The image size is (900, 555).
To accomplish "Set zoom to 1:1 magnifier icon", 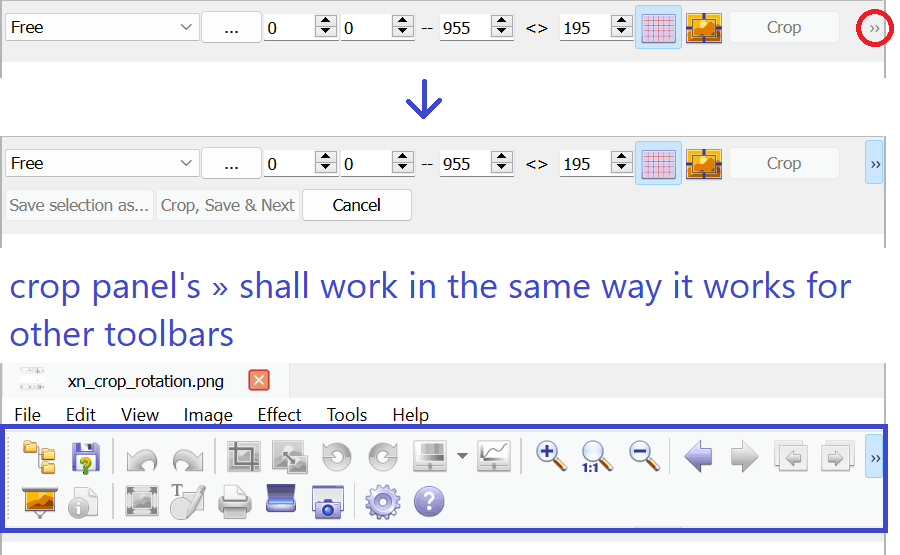I will 596,457.
